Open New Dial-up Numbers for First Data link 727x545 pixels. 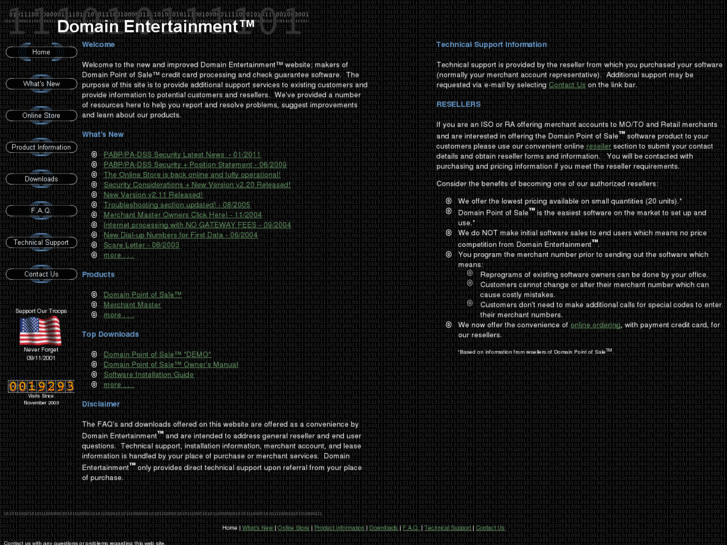180,235
